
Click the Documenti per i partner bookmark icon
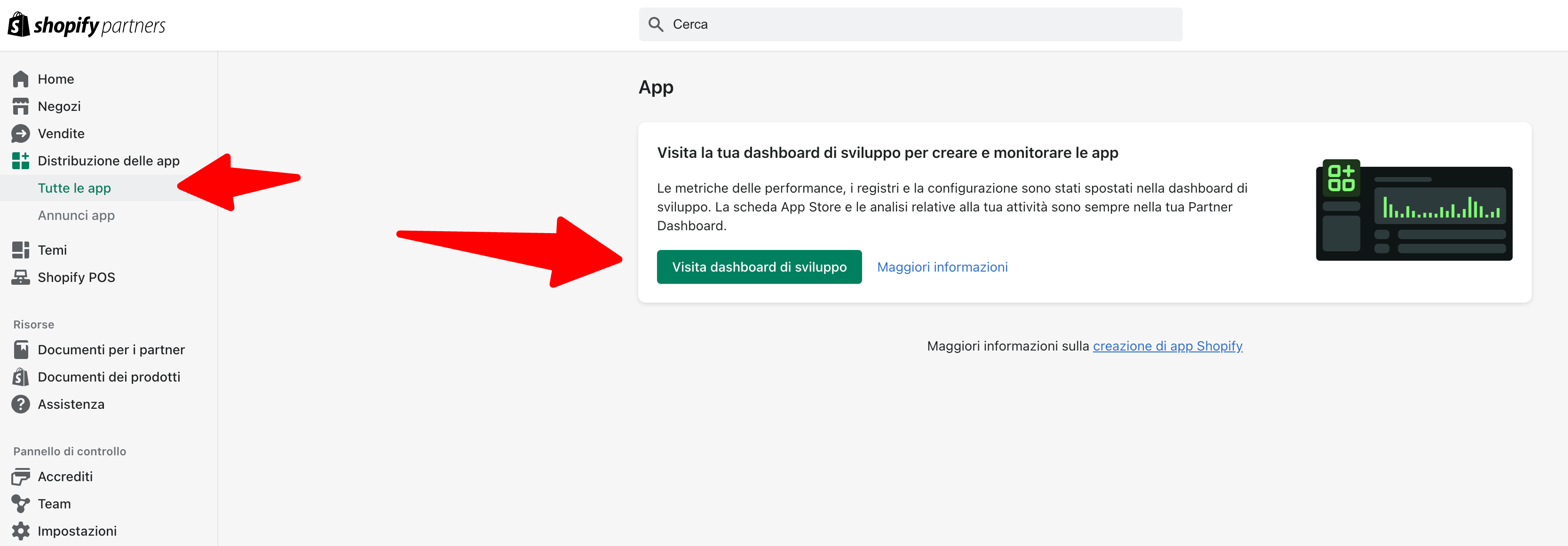click(x=21, y=350)
